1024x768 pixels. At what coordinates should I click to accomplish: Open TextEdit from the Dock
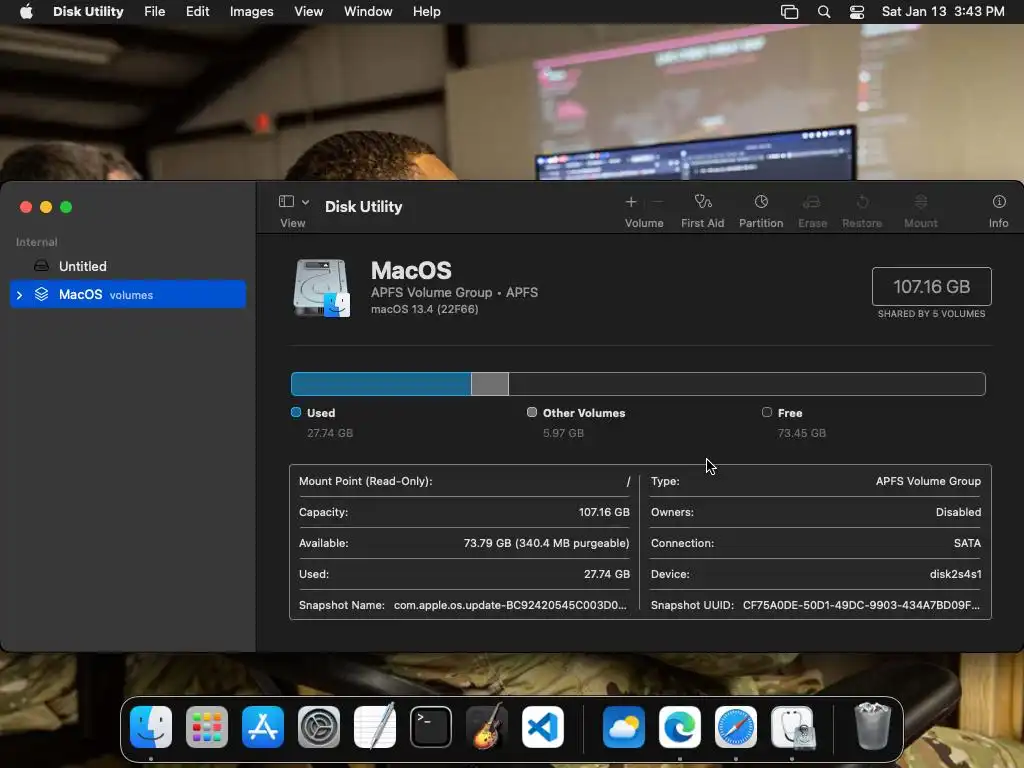(375, 727)
